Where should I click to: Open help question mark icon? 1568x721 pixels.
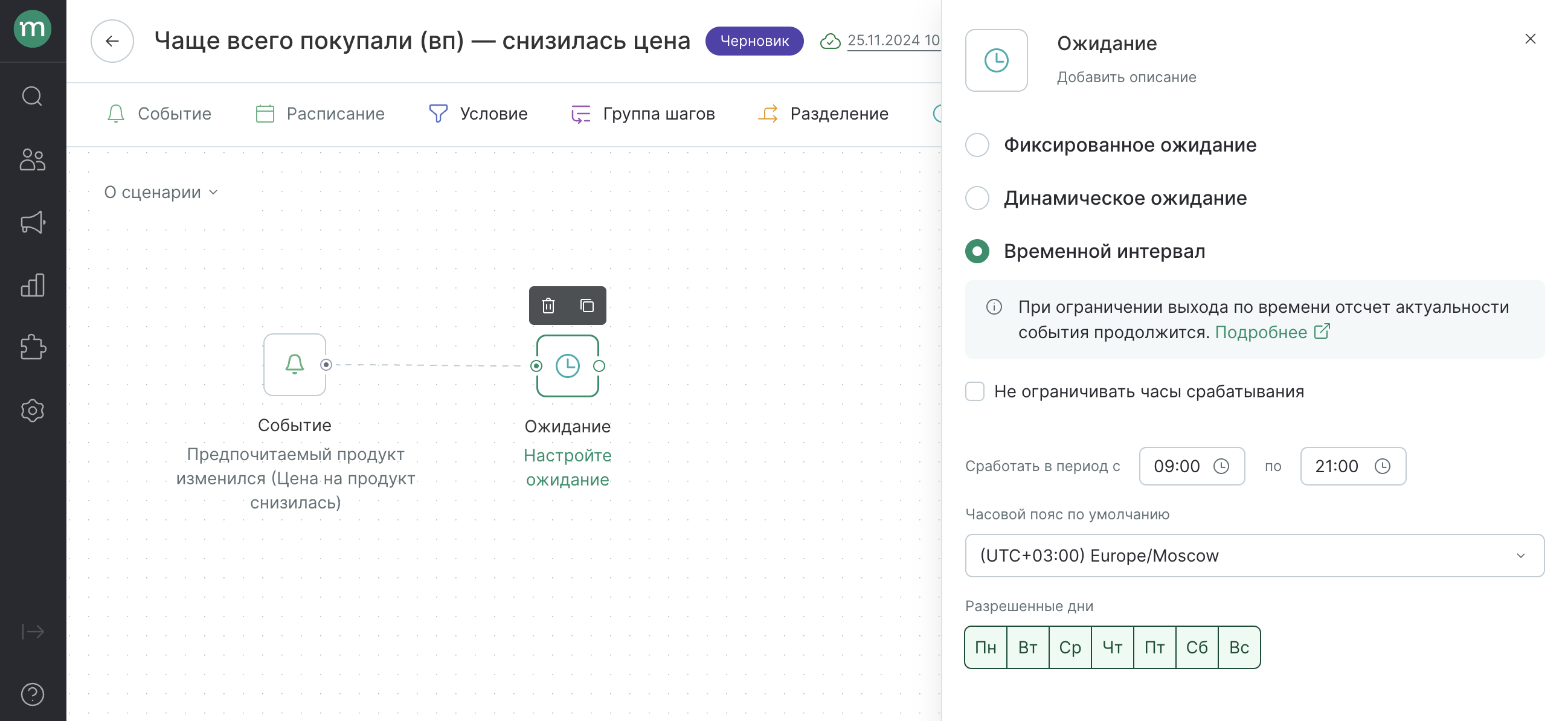(x=32, y=694)
